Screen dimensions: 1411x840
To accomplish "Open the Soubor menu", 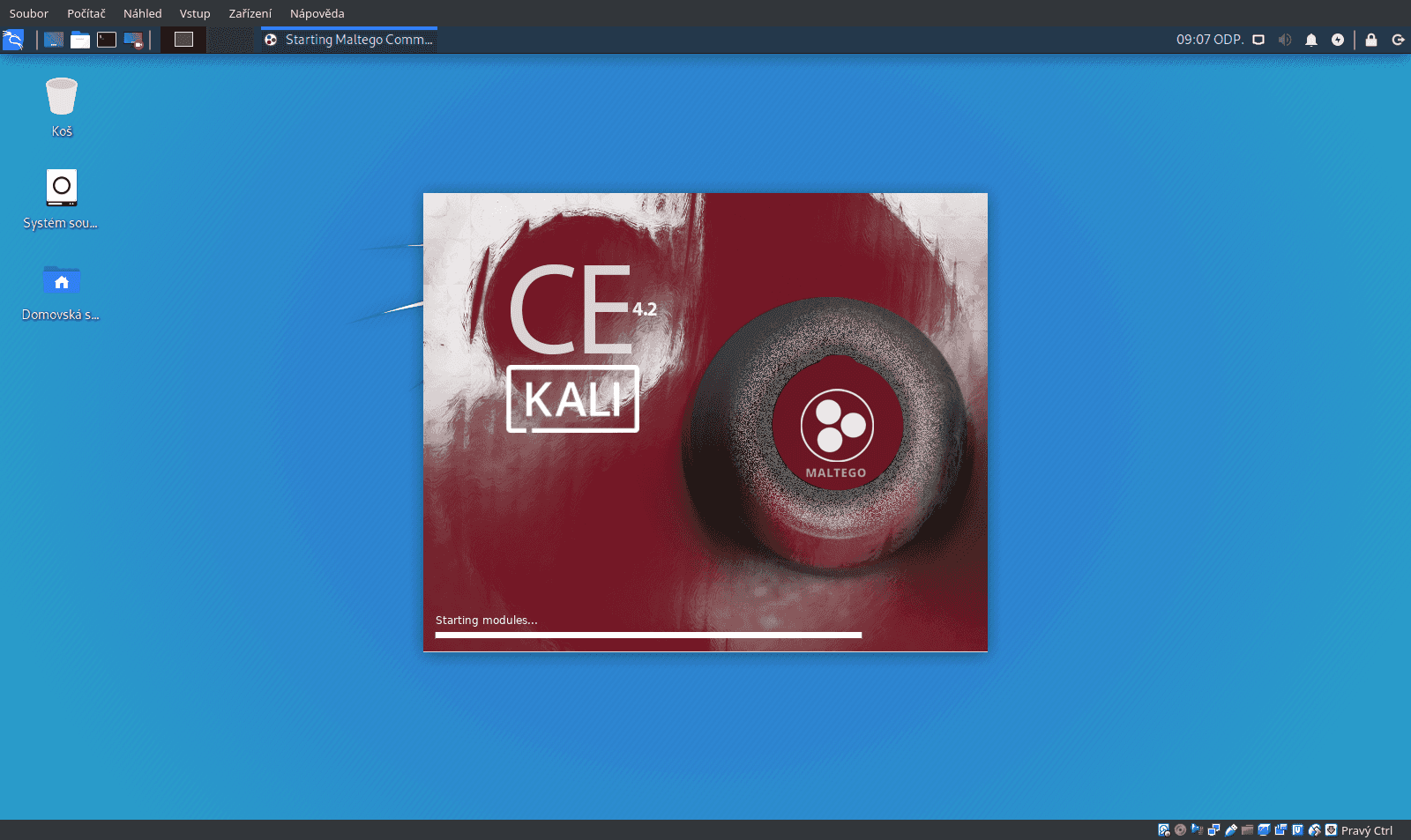I will pos(28,13).
